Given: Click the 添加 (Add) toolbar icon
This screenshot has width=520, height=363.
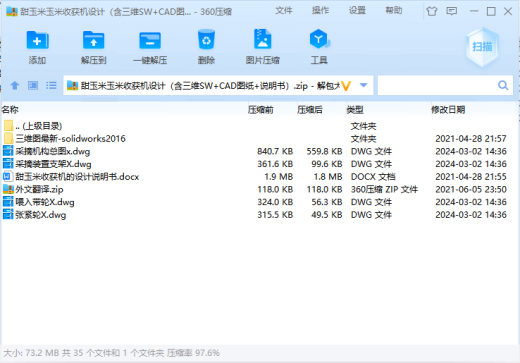Looking at the screenshot, I should pyautogui.click(x=37, y=41).
